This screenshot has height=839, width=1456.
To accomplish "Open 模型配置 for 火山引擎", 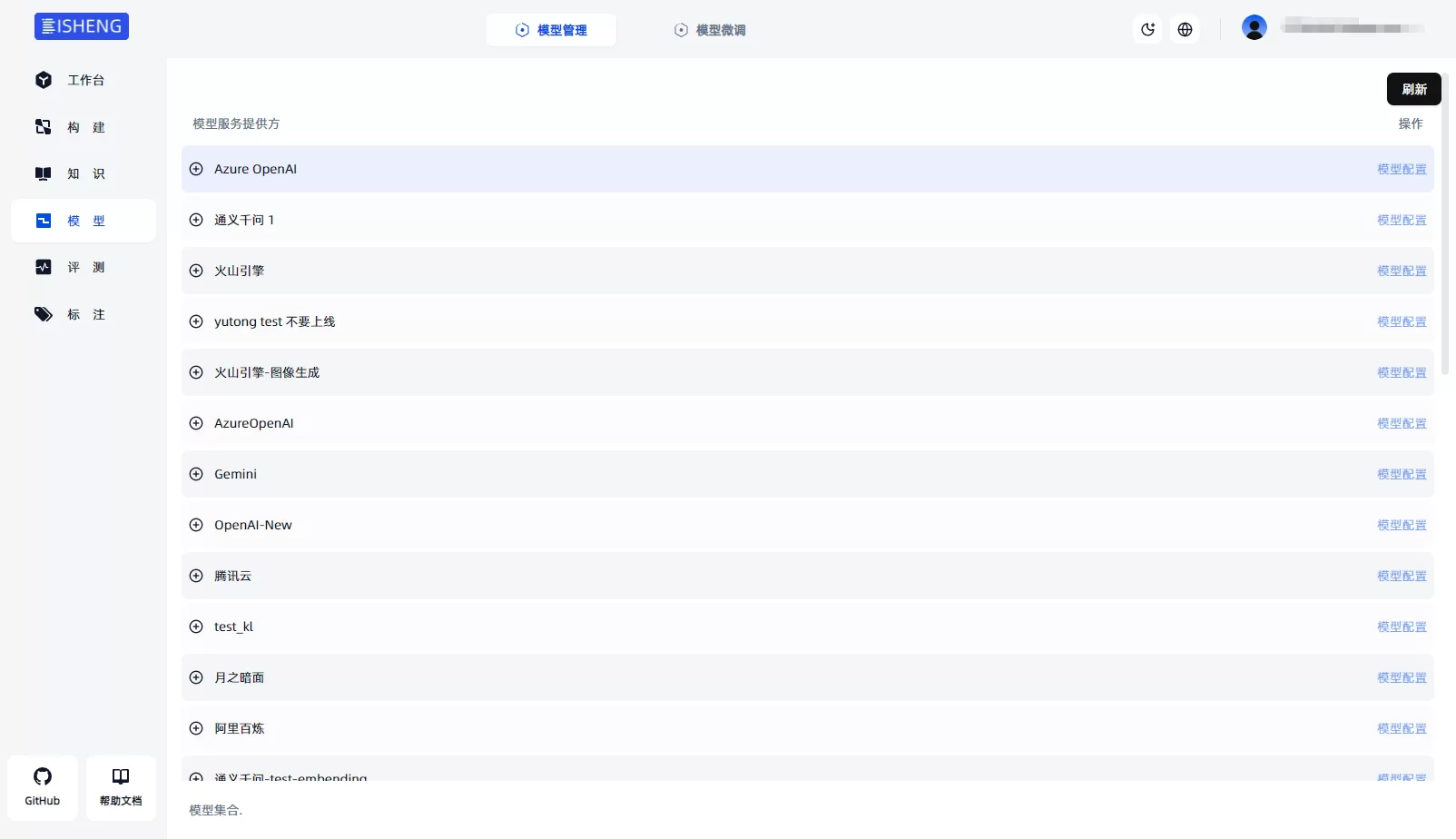I will [x=1402, y=271].
